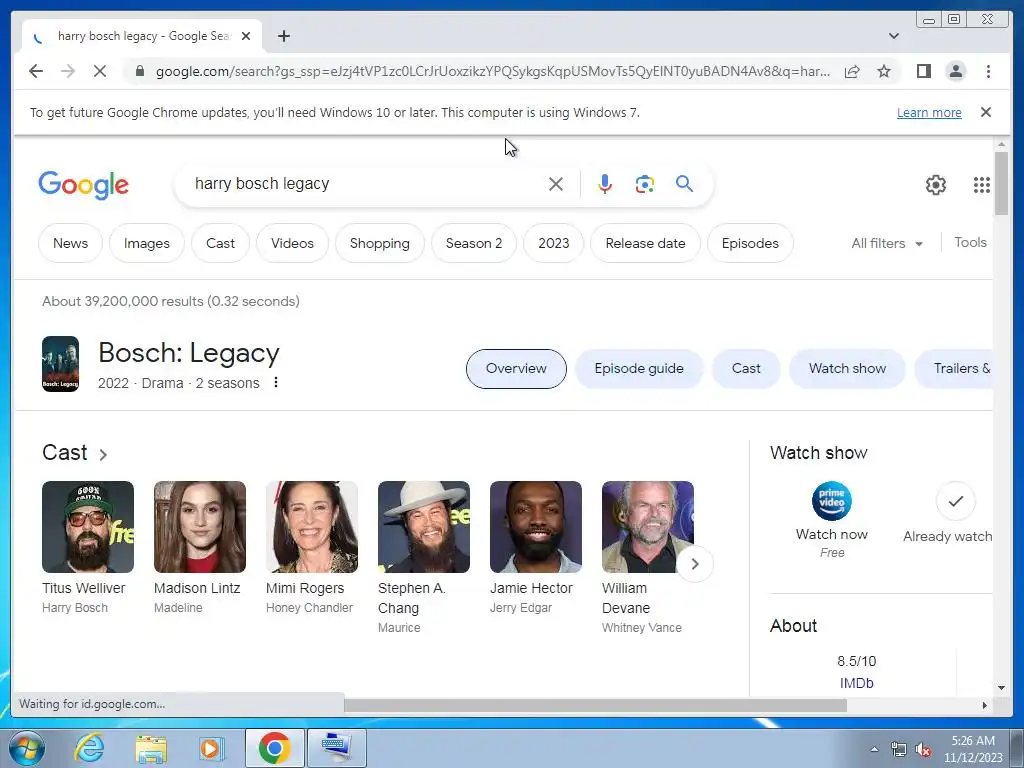Dismiss the Chrome update notification bar
1024x768 pixels.
click(985, 112)
